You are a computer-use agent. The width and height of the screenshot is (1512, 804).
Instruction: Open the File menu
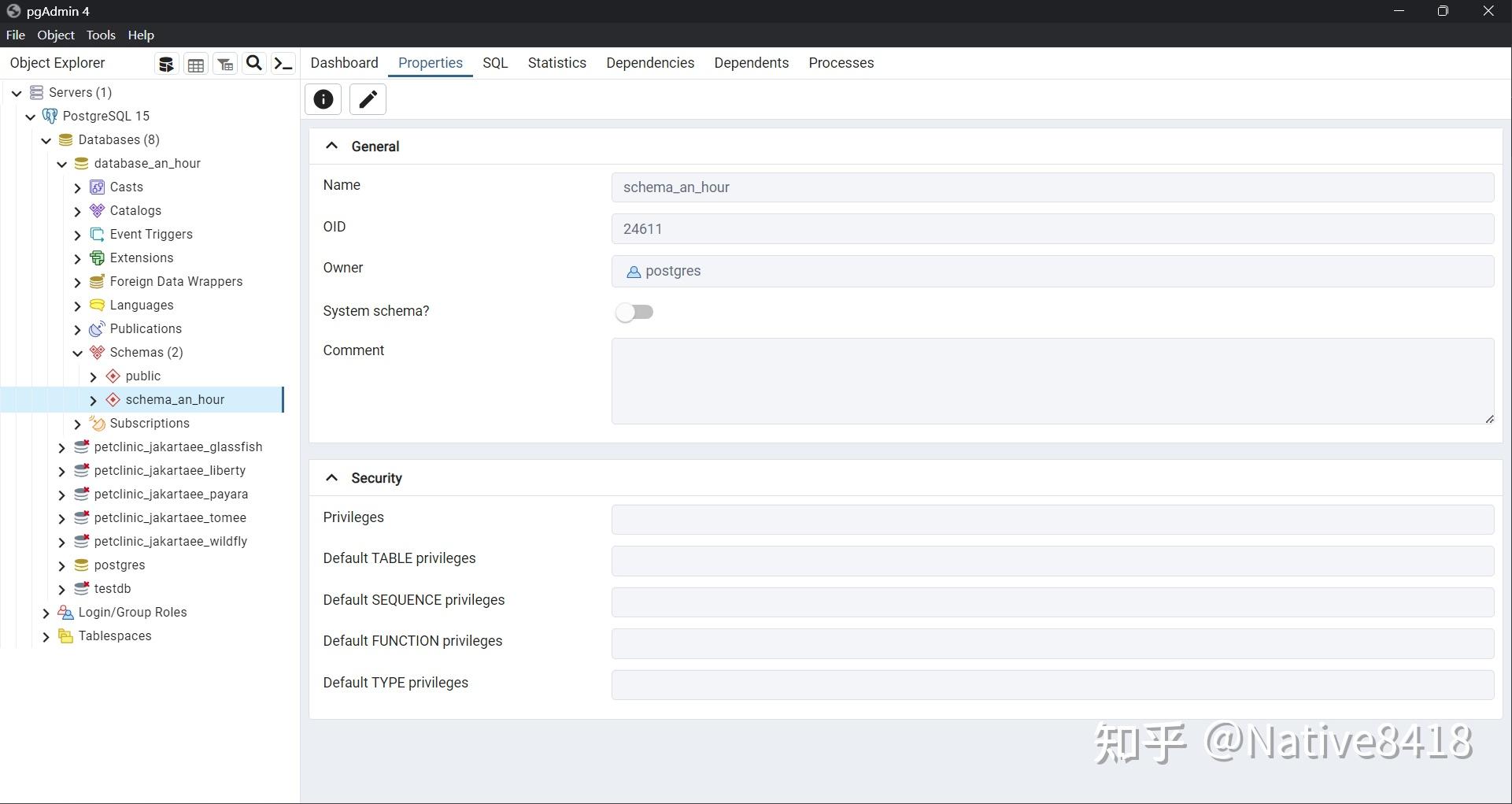point(16,35)
